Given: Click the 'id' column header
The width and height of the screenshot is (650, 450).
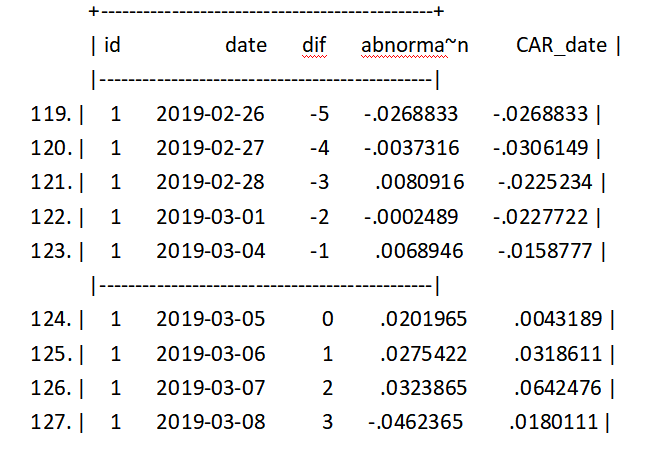Looking at the screenshot, I should pos(112,45).
